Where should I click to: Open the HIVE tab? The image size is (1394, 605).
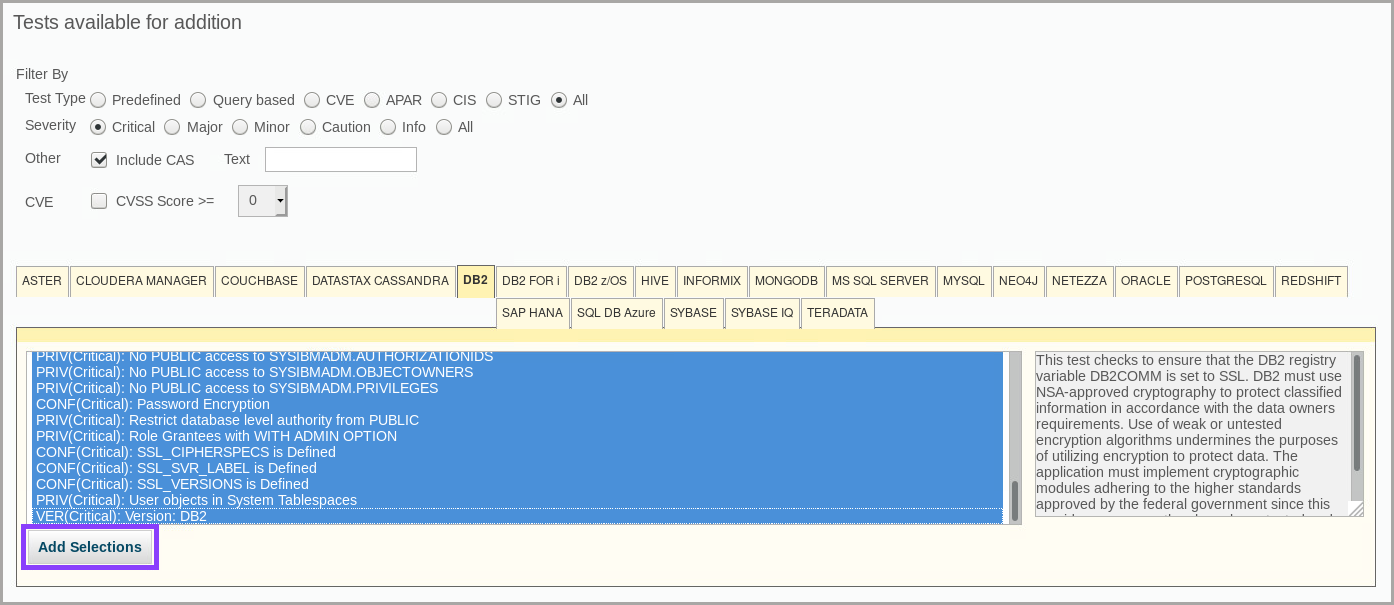(655, 282)
